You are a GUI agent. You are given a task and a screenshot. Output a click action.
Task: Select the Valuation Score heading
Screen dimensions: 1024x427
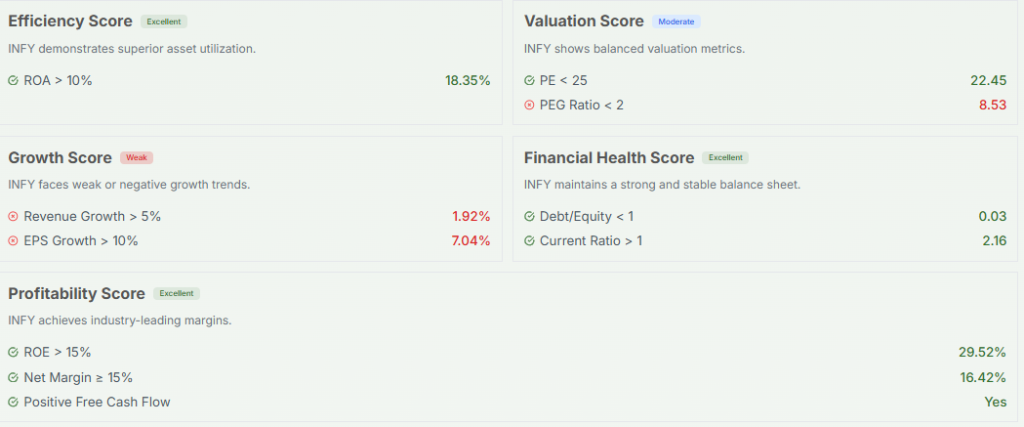pyautogui.click(x=584, y=21)
